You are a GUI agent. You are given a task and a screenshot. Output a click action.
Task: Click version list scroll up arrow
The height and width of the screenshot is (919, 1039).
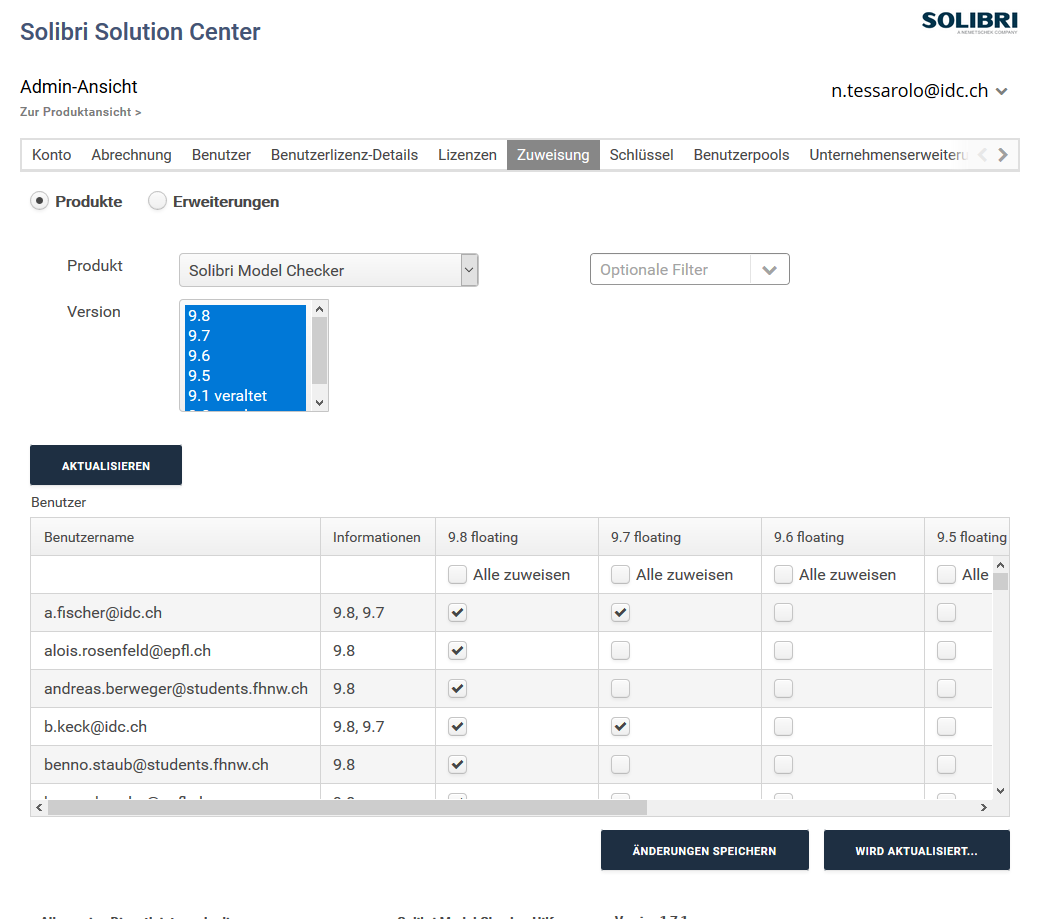319,309
